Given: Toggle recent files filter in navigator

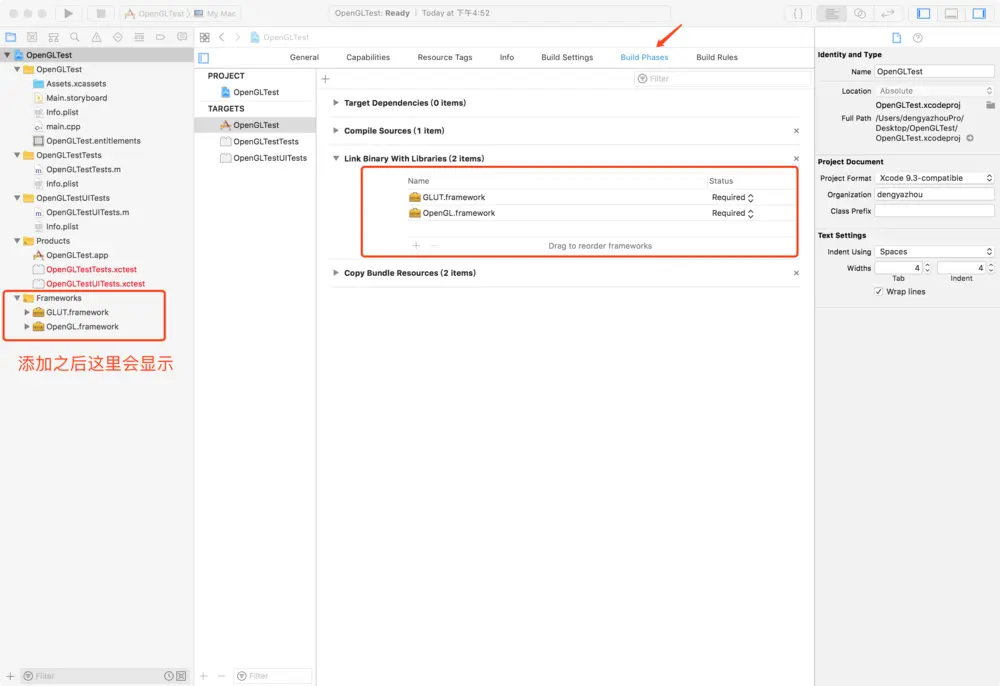Looking at the screenshot, I should coord(168,676).
